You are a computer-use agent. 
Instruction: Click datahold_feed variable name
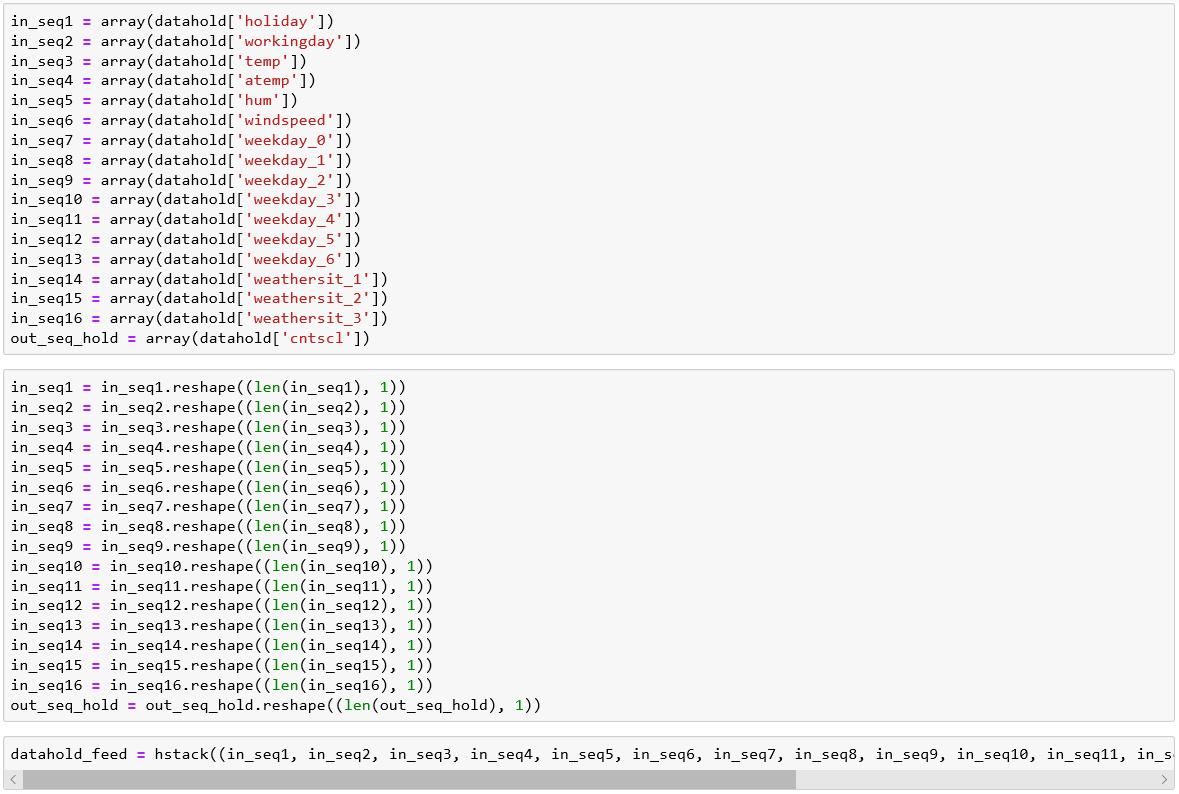click(x=68, y=754)
